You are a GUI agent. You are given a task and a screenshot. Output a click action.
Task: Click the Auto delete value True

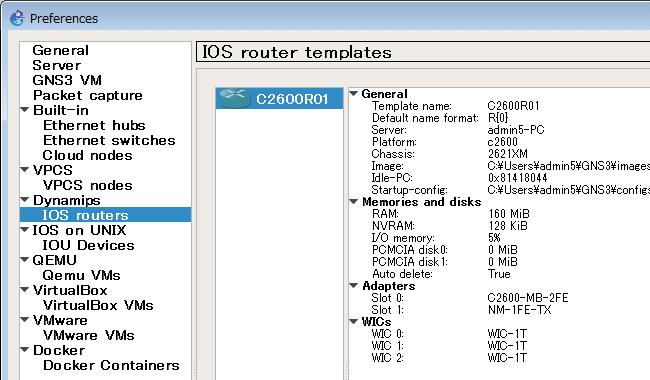(x=499, y=274)
